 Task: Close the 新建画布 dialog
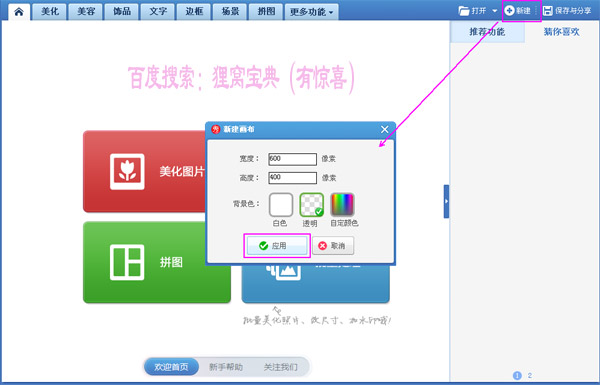click(x=385, y=129)
